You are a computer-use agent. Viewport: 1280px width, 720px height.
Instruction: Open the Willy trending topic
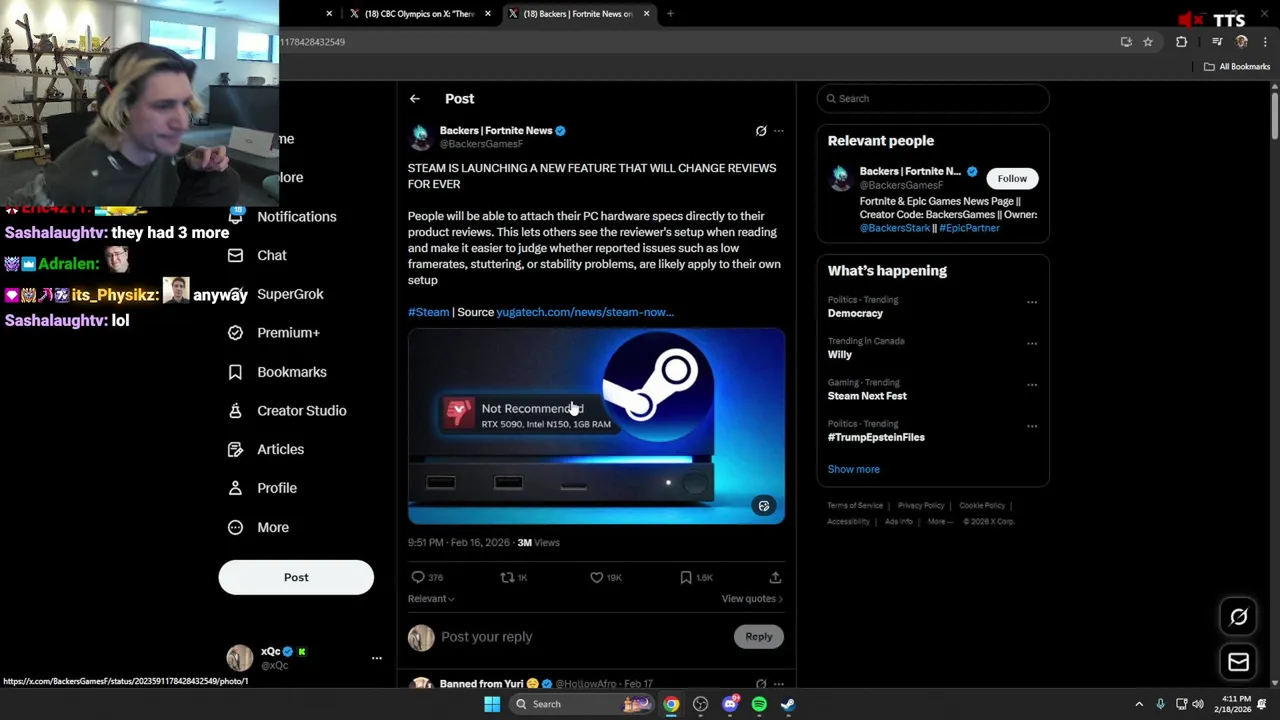(840, 355)
